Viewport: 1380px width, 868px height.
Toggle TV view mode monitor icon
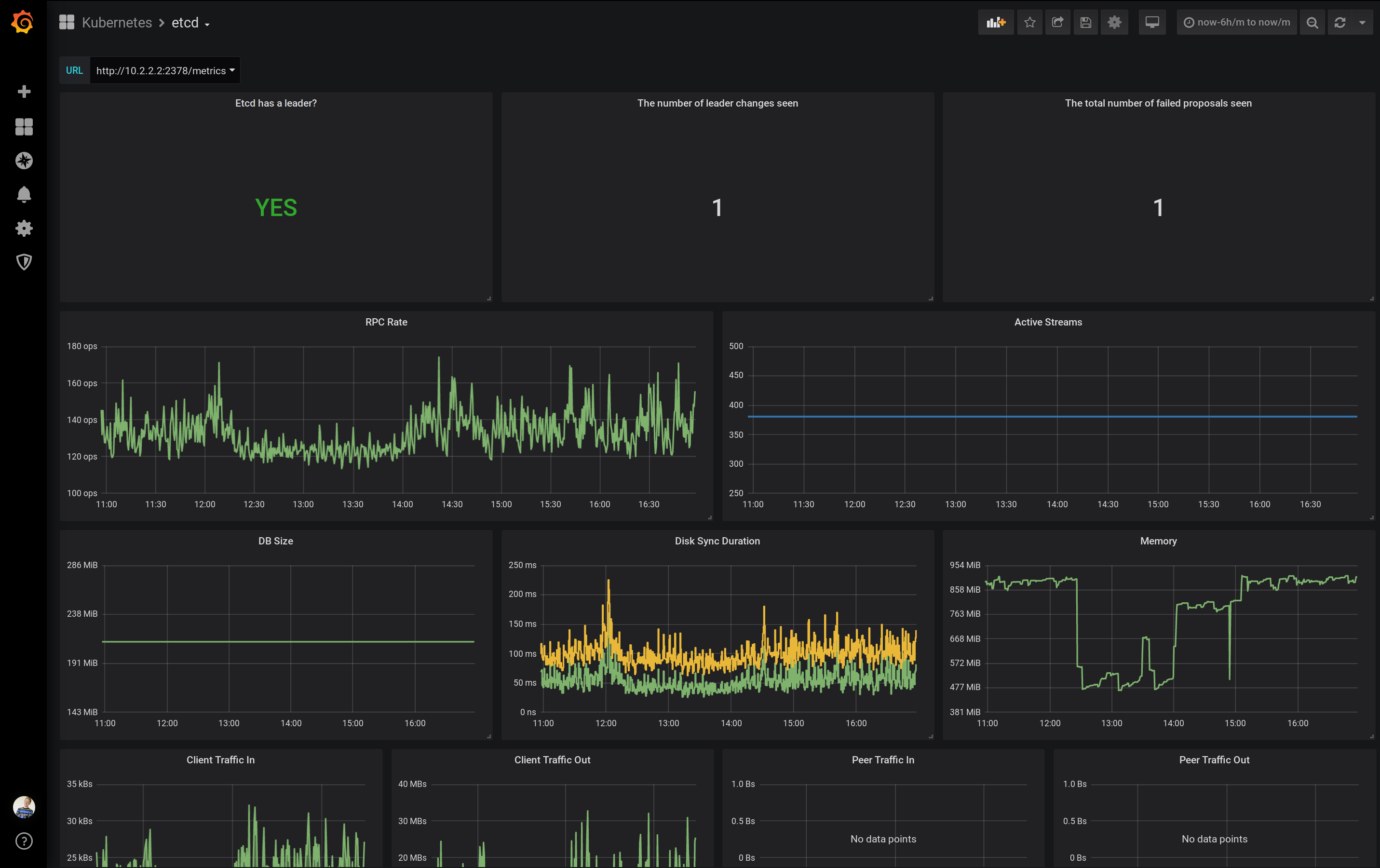tap(1152, 22)
